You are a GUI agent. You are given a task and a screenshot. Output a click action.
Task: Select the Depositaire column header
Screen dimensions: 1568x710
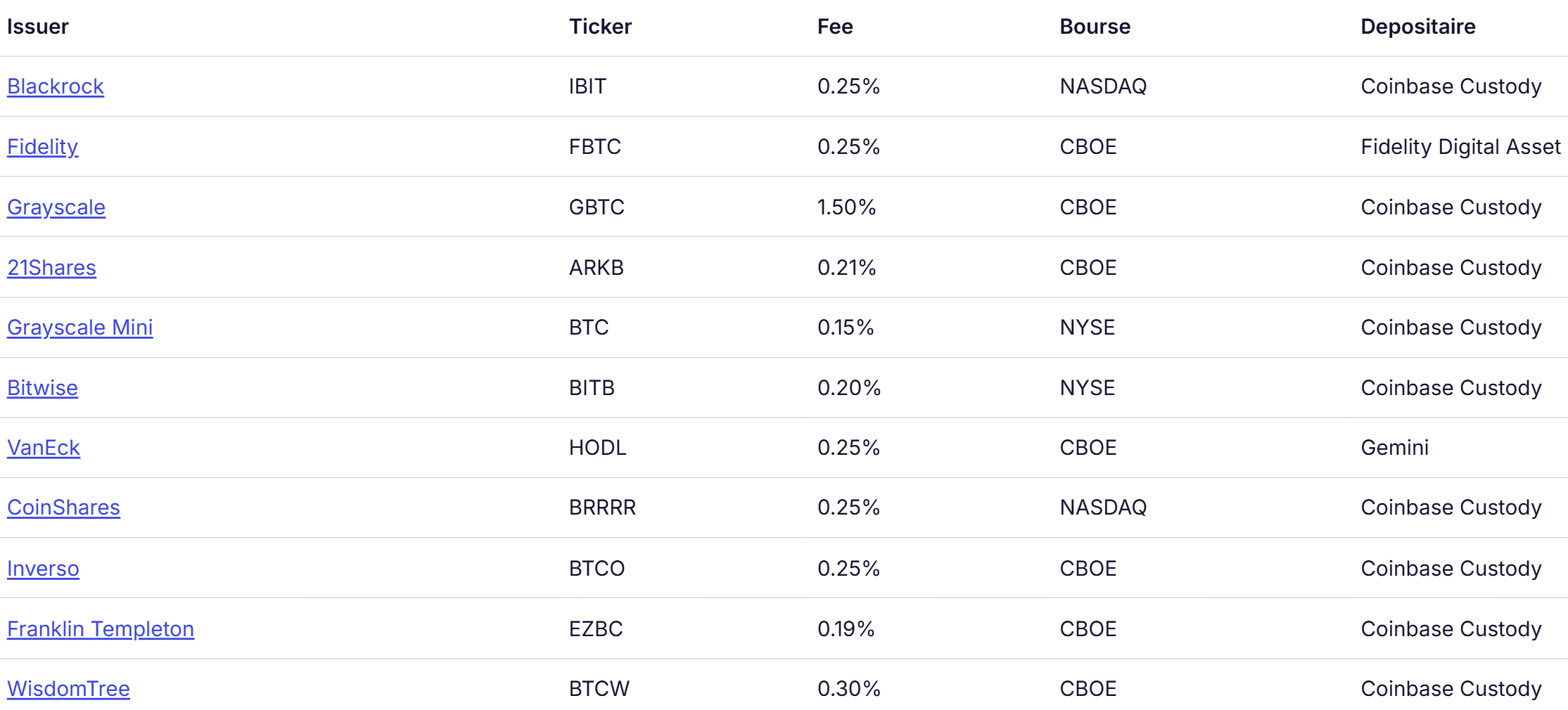(1417, 27)
